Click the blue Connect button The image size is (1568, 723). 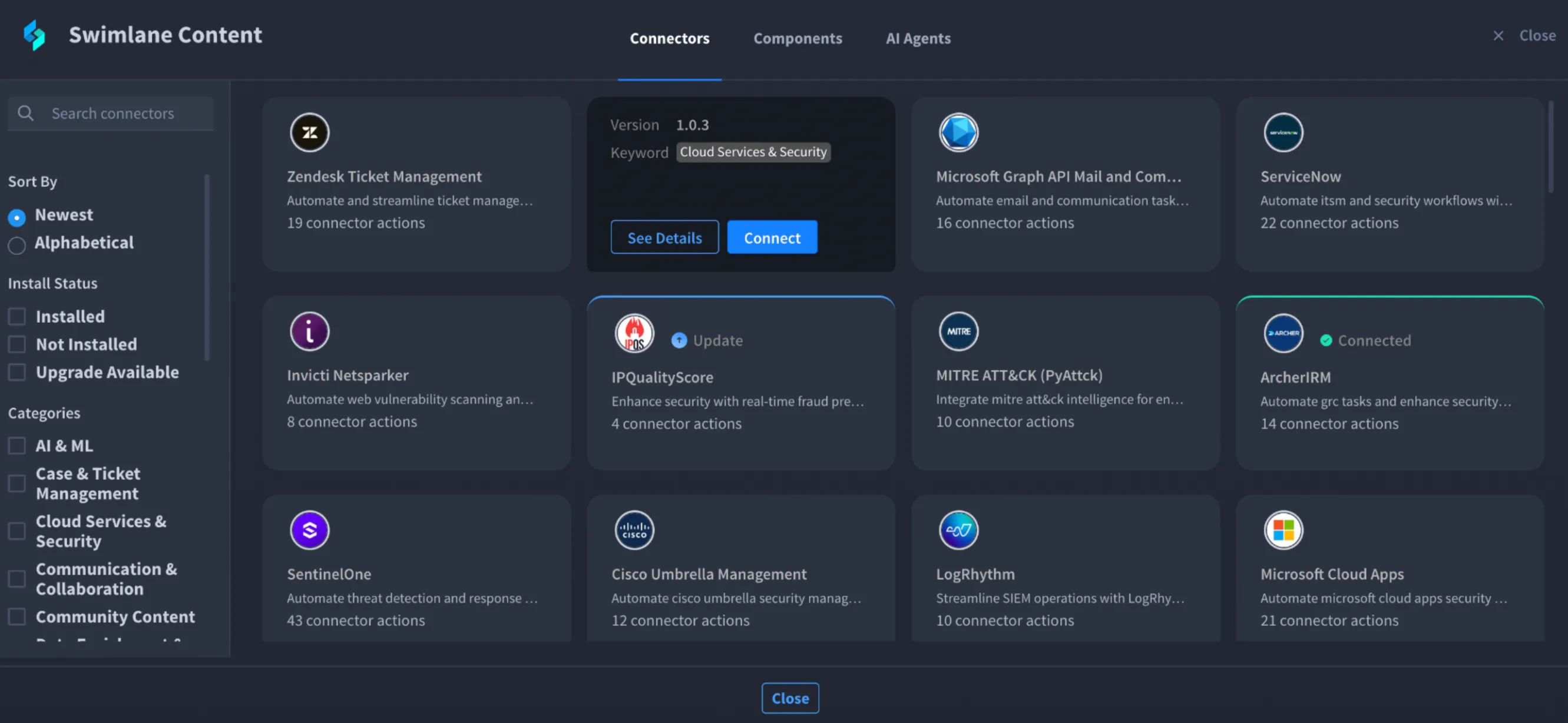[772, 237]
